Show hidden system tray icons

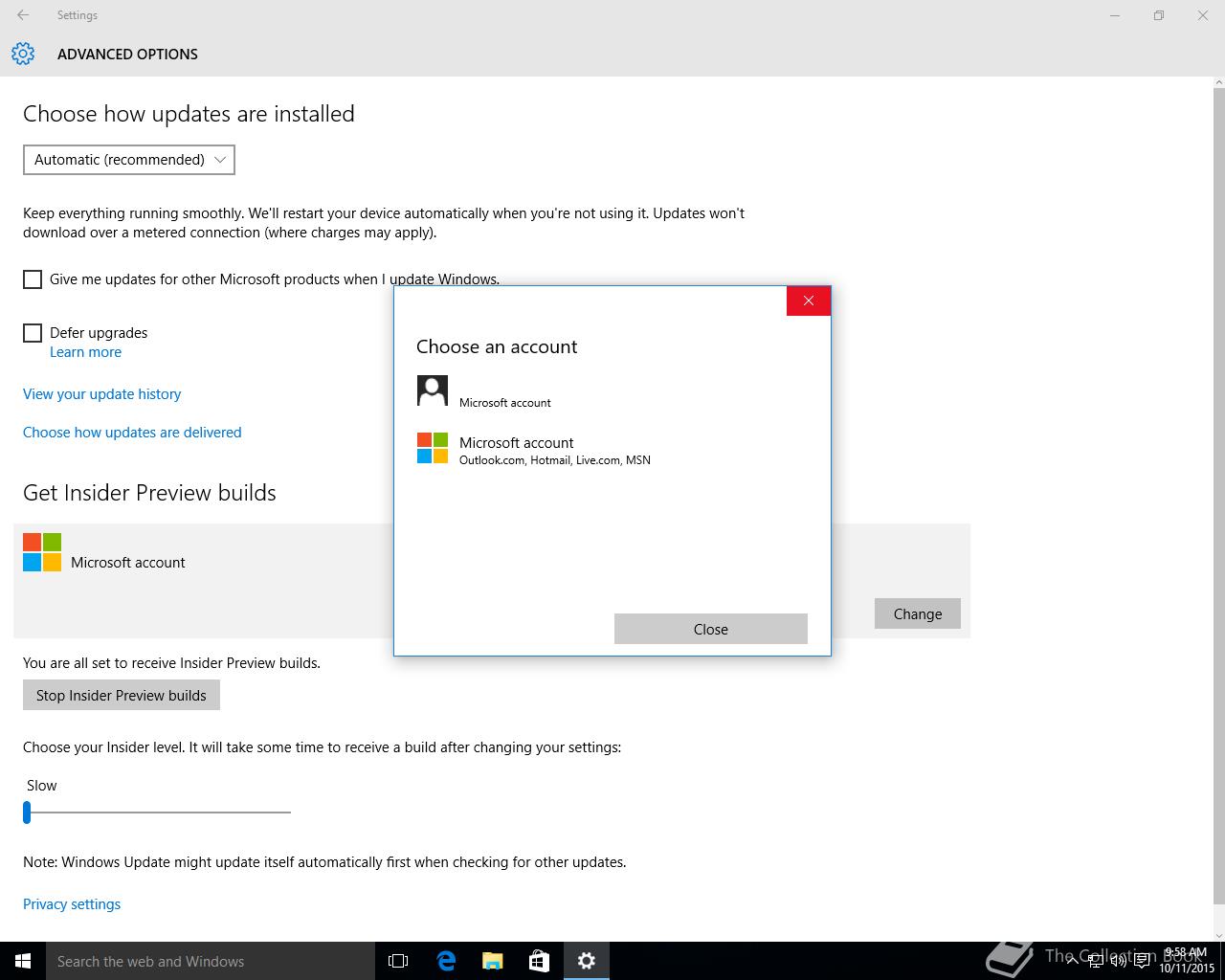pos(1072,961)
